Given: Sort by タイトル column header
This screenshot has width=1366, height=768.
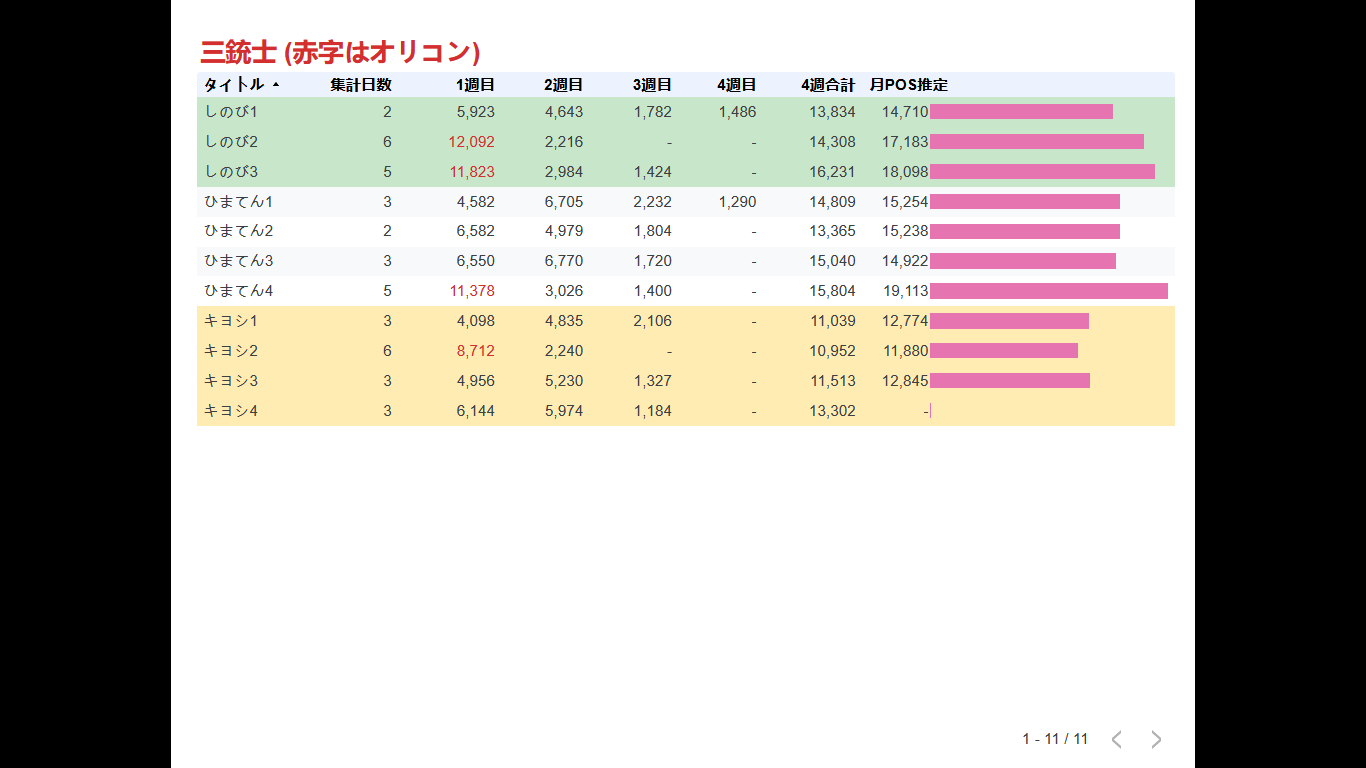Looking at the screenshot, I should (235, 85).
